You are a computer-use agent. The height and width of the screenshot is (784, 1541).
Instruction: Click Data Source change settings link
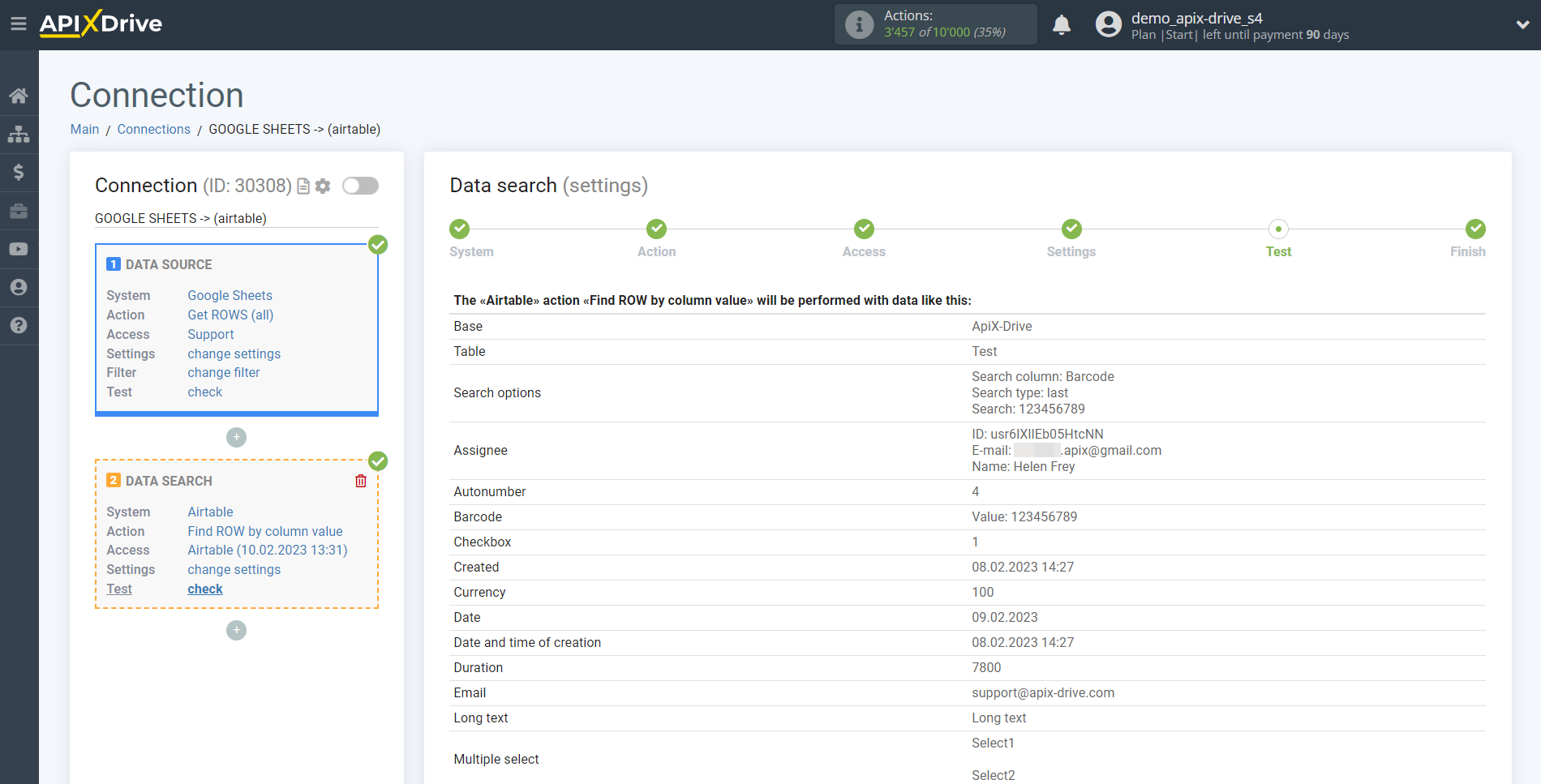[234, 353]
